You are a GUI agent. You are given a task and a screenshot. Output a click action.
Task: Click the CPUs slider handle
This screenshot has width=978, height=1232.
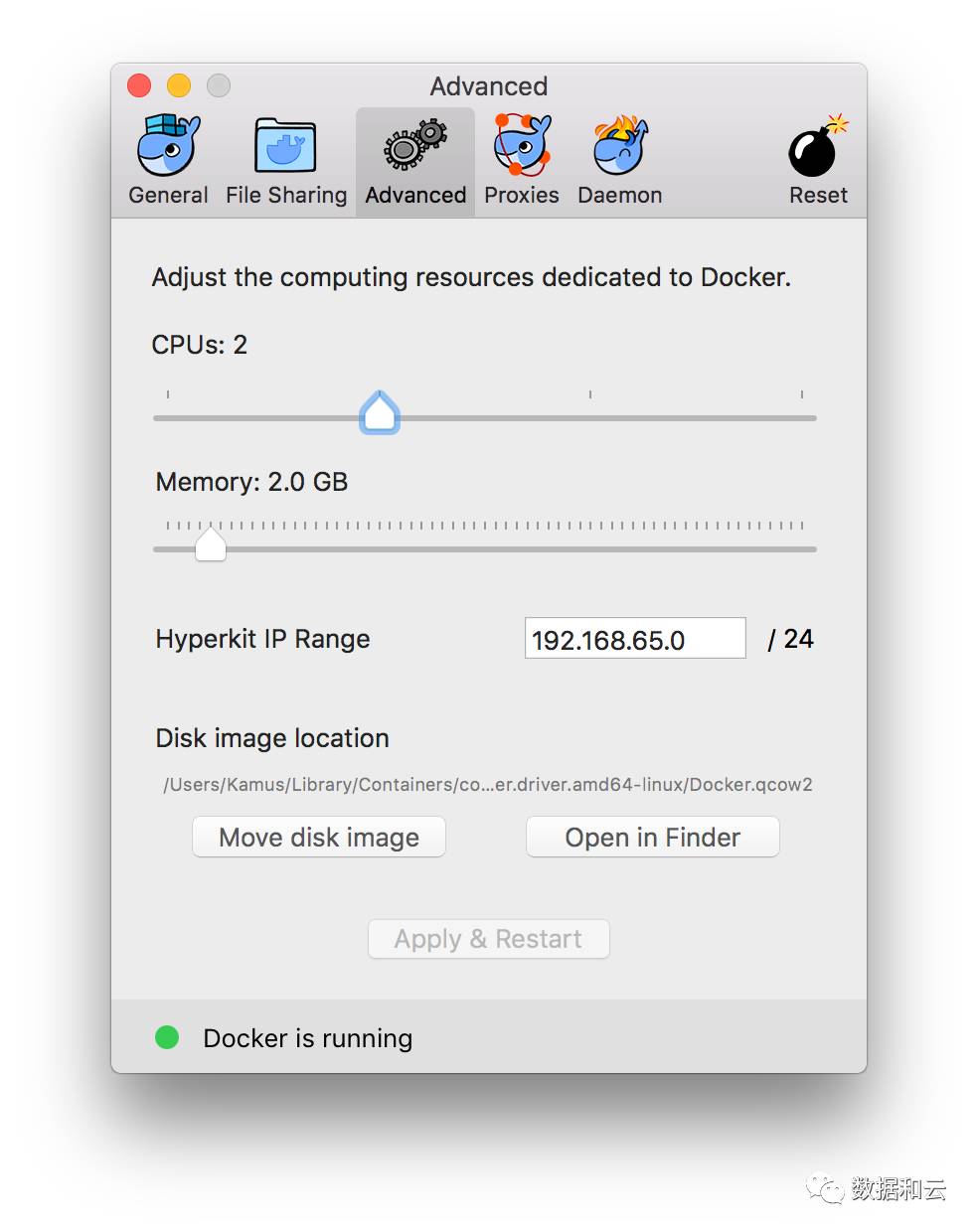pos(380,412)
